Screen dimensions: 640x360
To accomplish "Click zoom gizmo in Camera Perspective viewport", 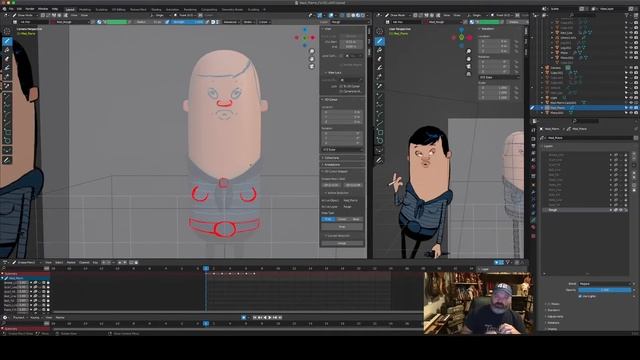I will tap(312, 51).
